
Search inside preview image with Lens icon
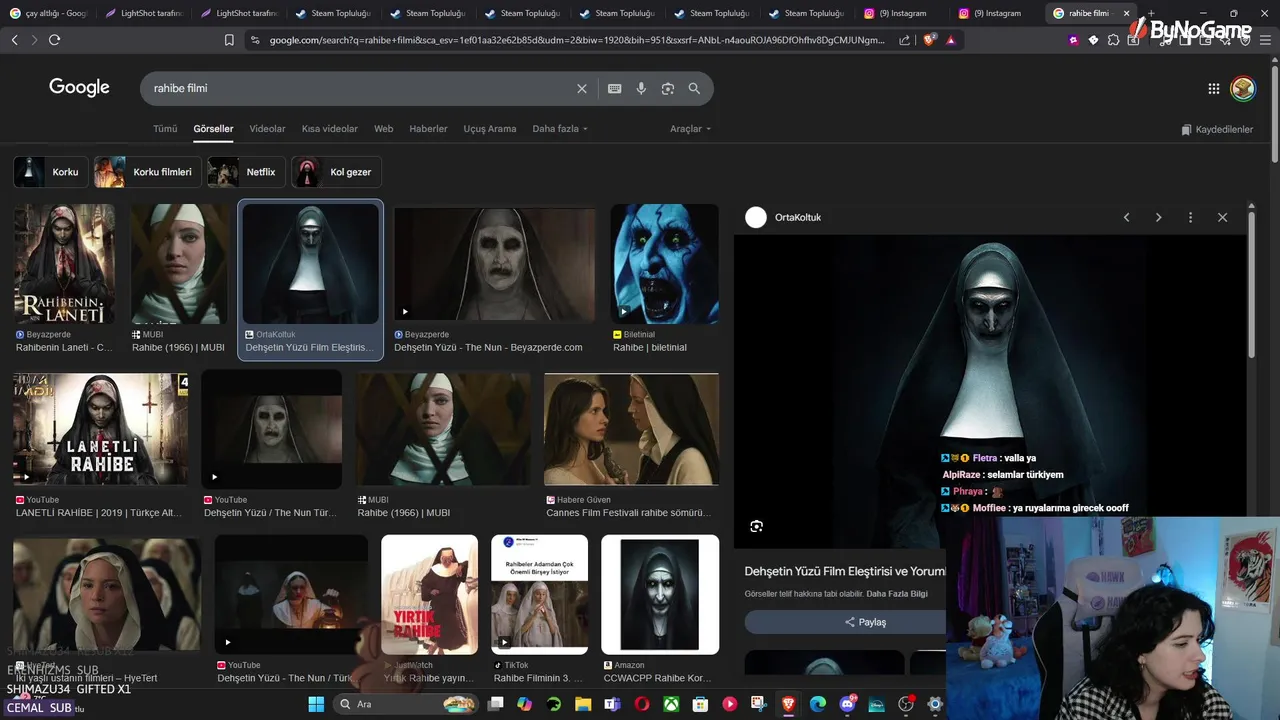(x=756, y=526)
